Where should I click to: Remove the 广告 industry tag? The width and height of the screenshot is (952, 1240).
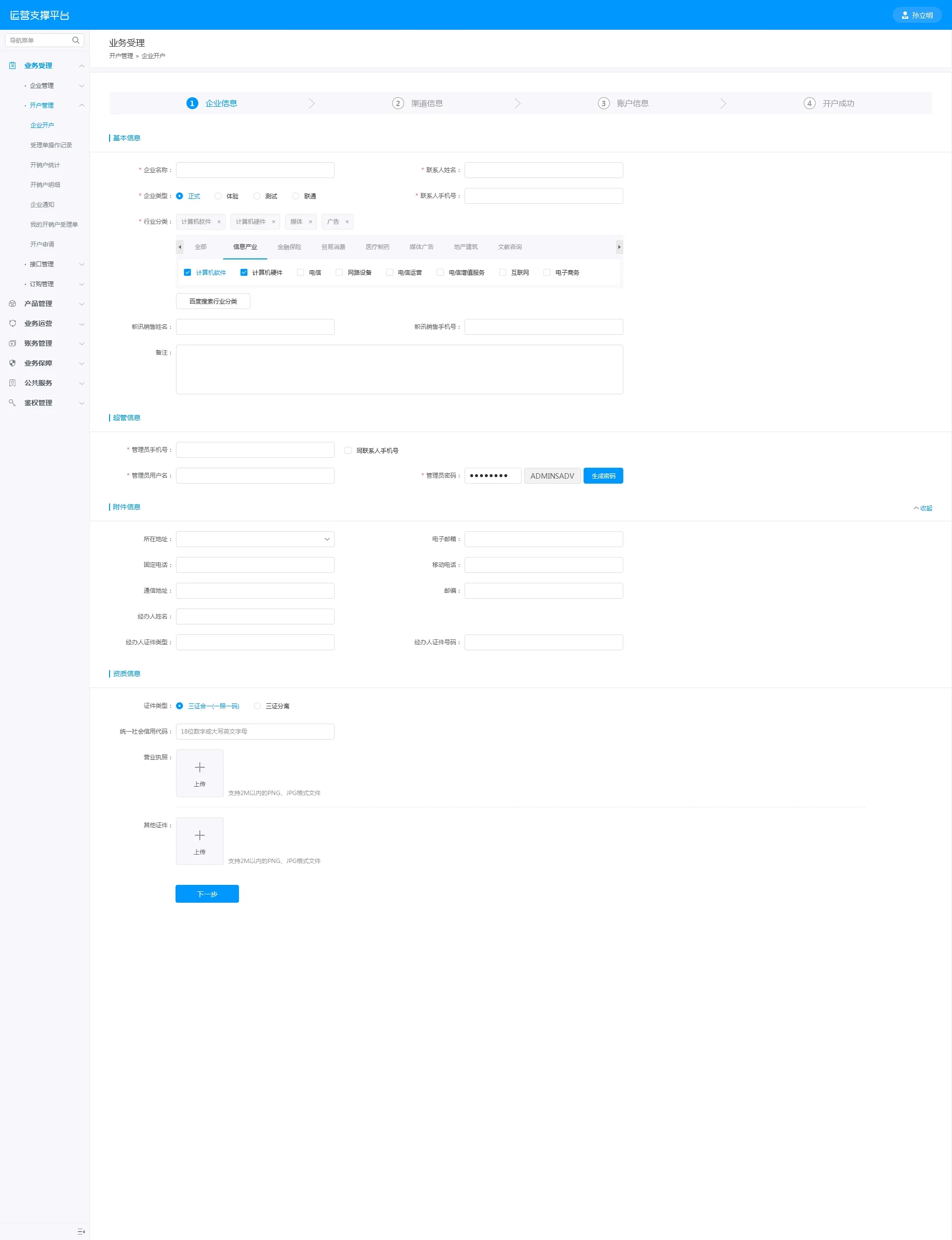click(347, 222)
